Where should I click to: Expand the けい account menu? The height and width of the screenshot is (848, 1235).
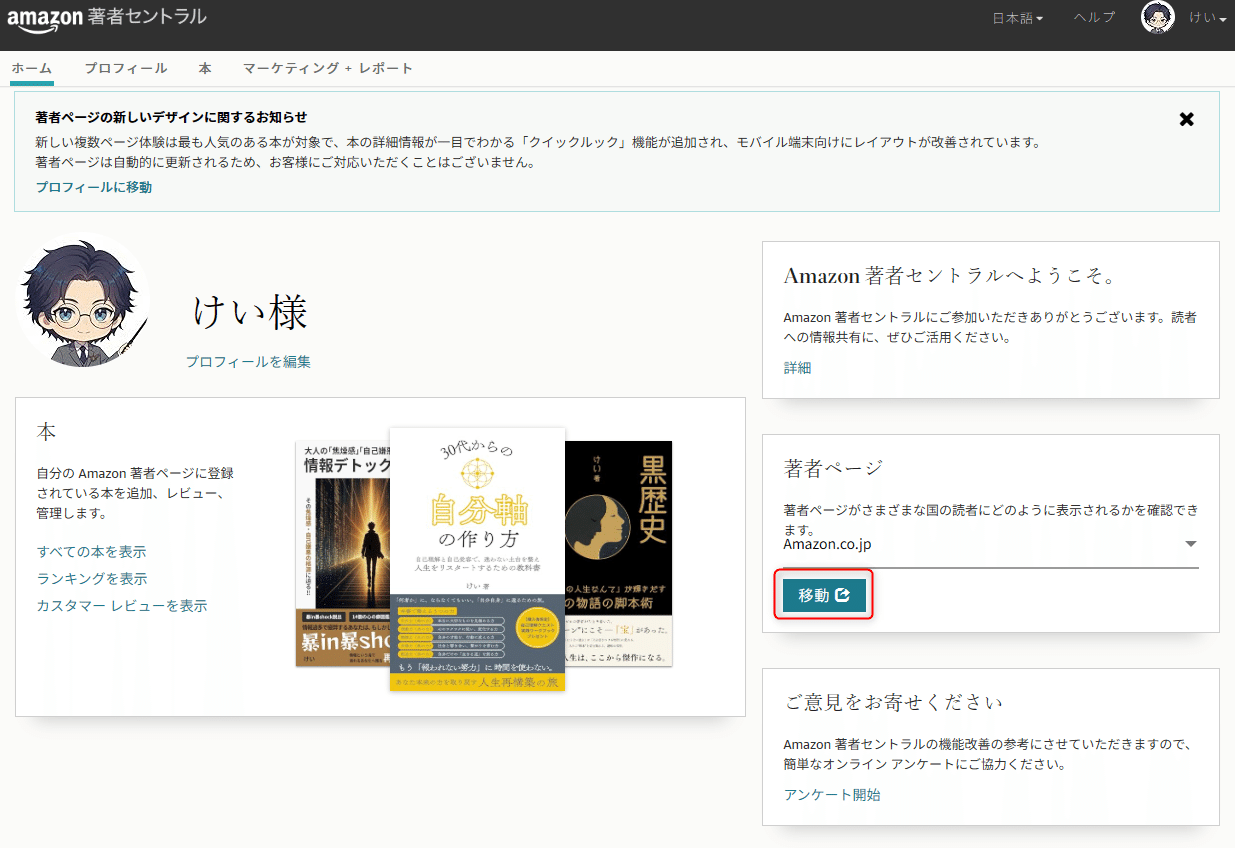pyautogui.click(x=1205, y=17)
